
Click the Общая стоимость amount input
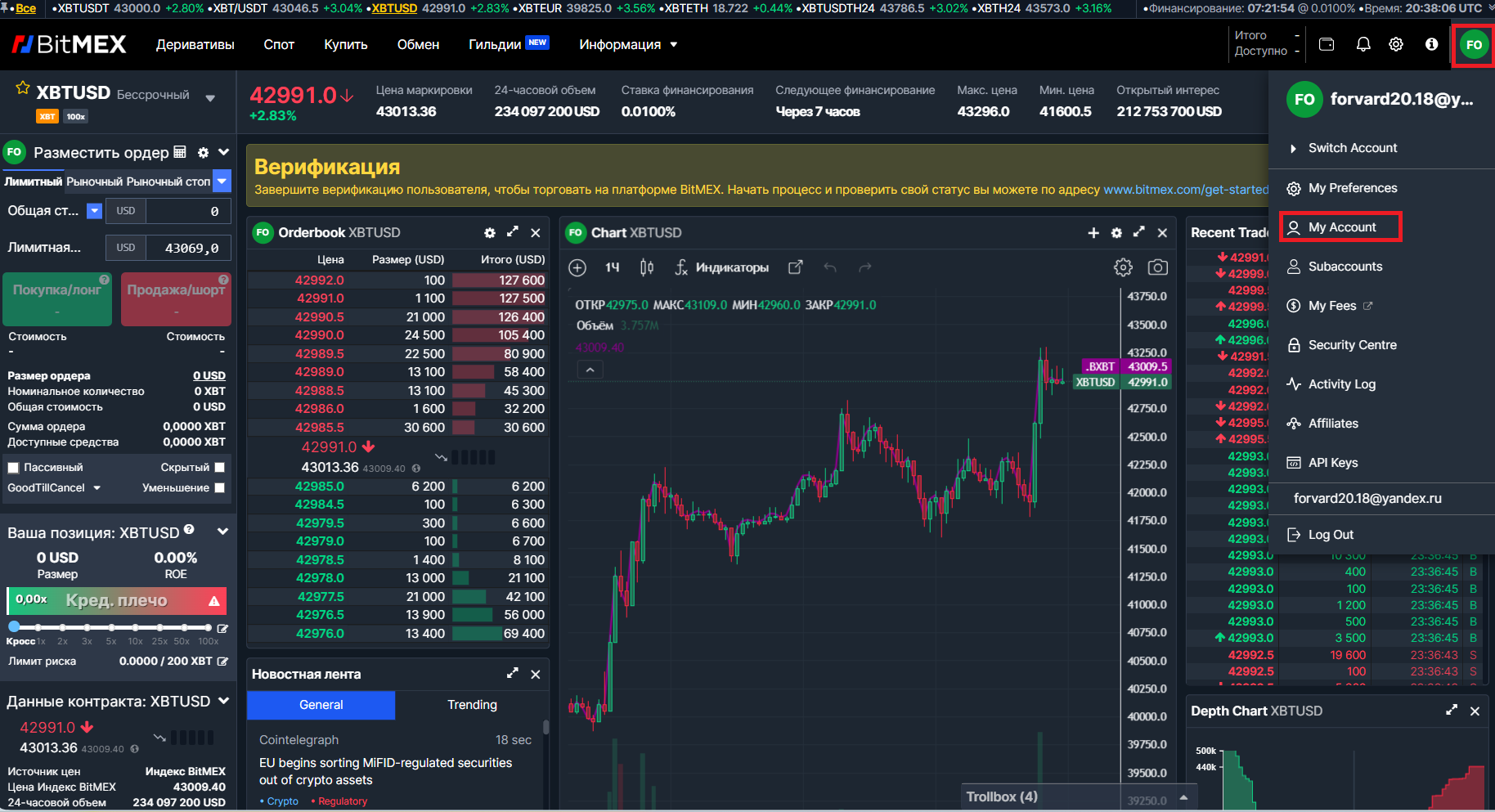coord(188,211)
